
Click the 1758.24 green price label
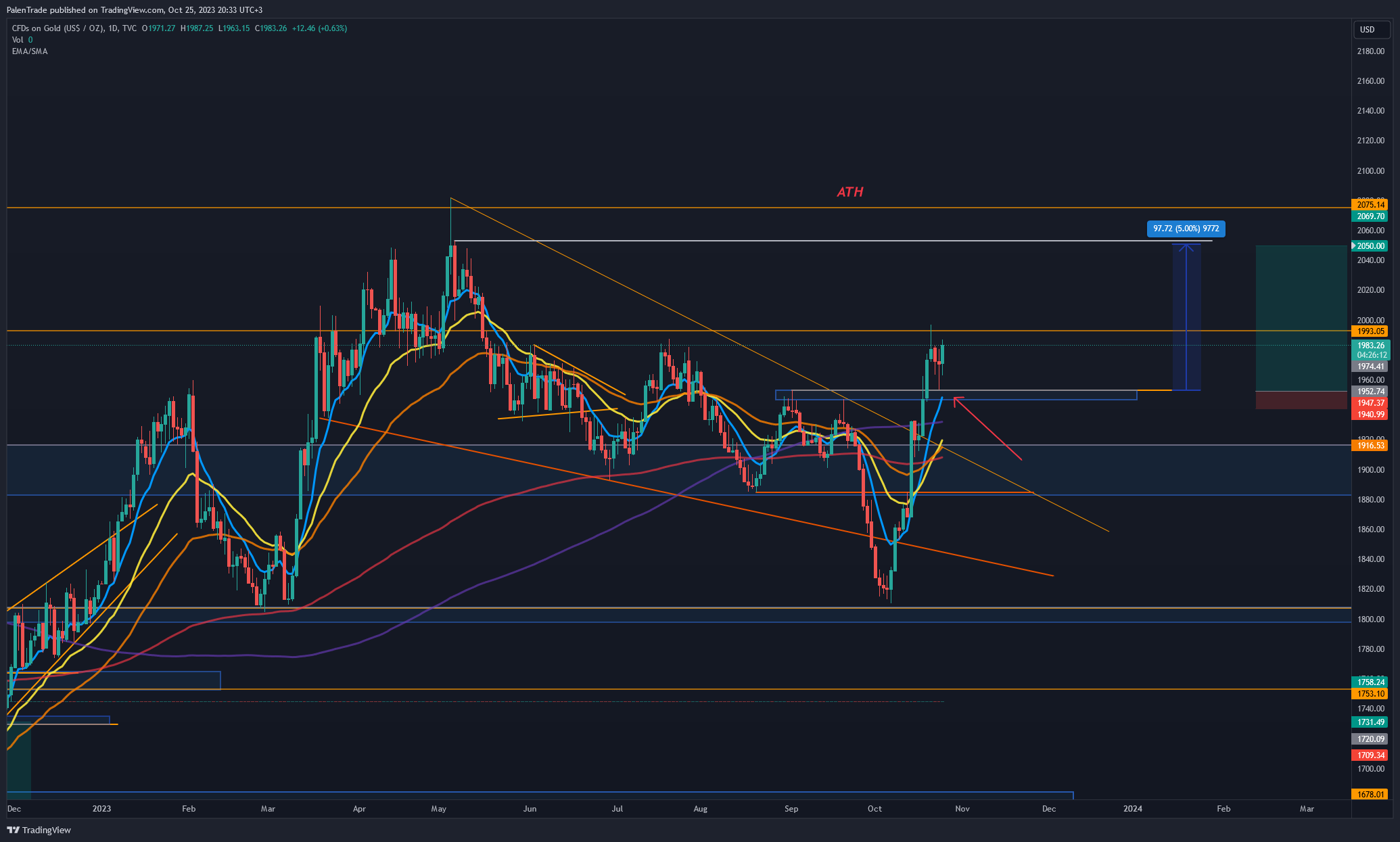[x=1370, y=682]
